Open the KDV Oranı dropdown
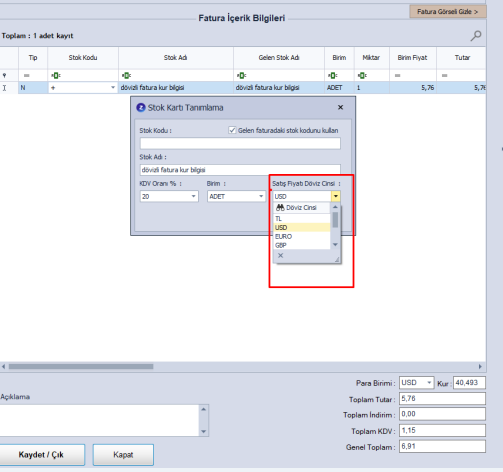The image size is (503, 472). (x=193, y=196)
